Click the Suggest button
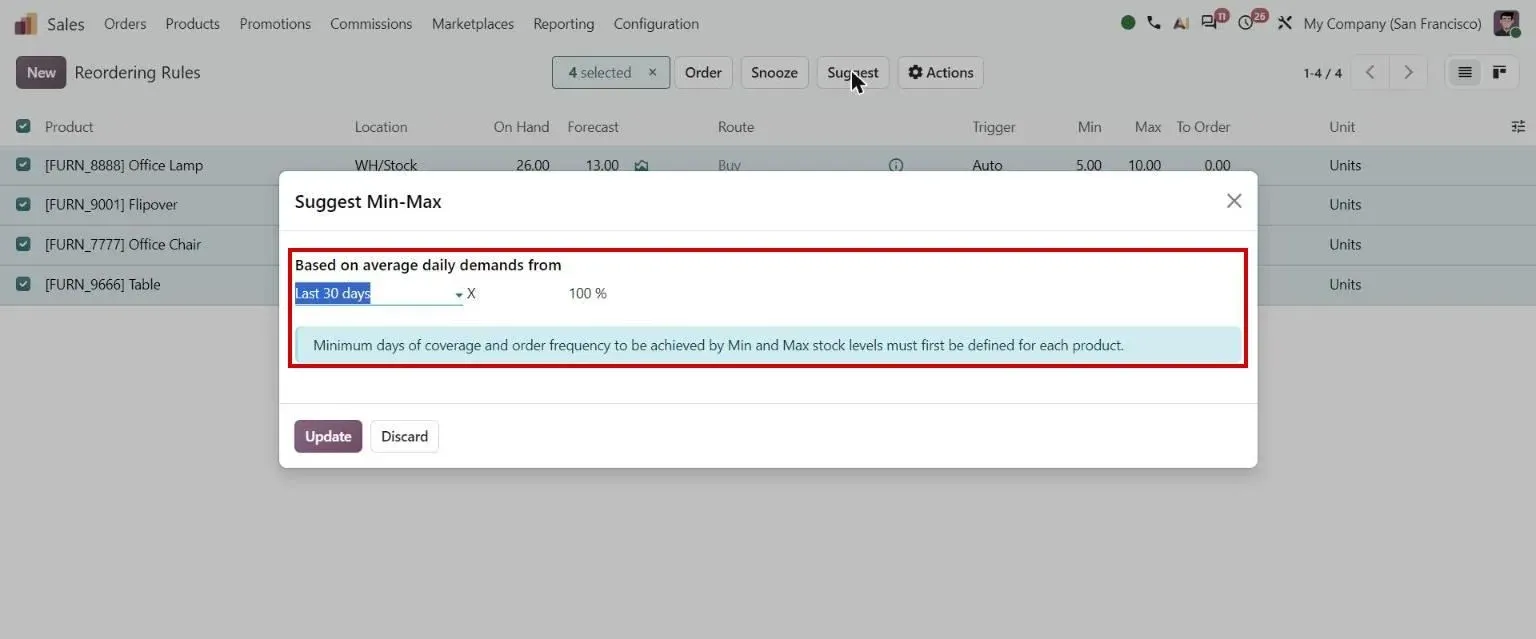1536x639 pixels. pyautogui.click(x=853, y=72)
